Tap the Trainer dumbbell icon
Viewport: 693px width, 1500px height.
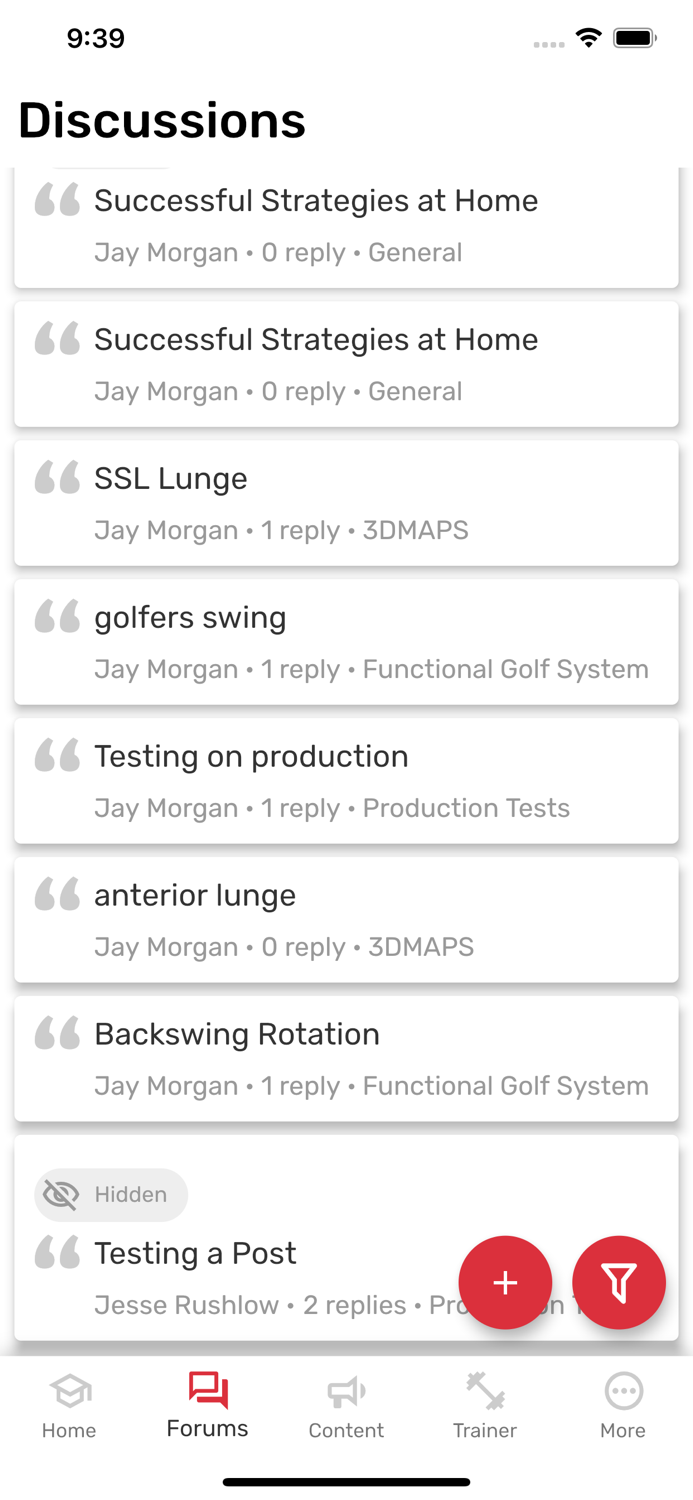tap(484, 1391)
